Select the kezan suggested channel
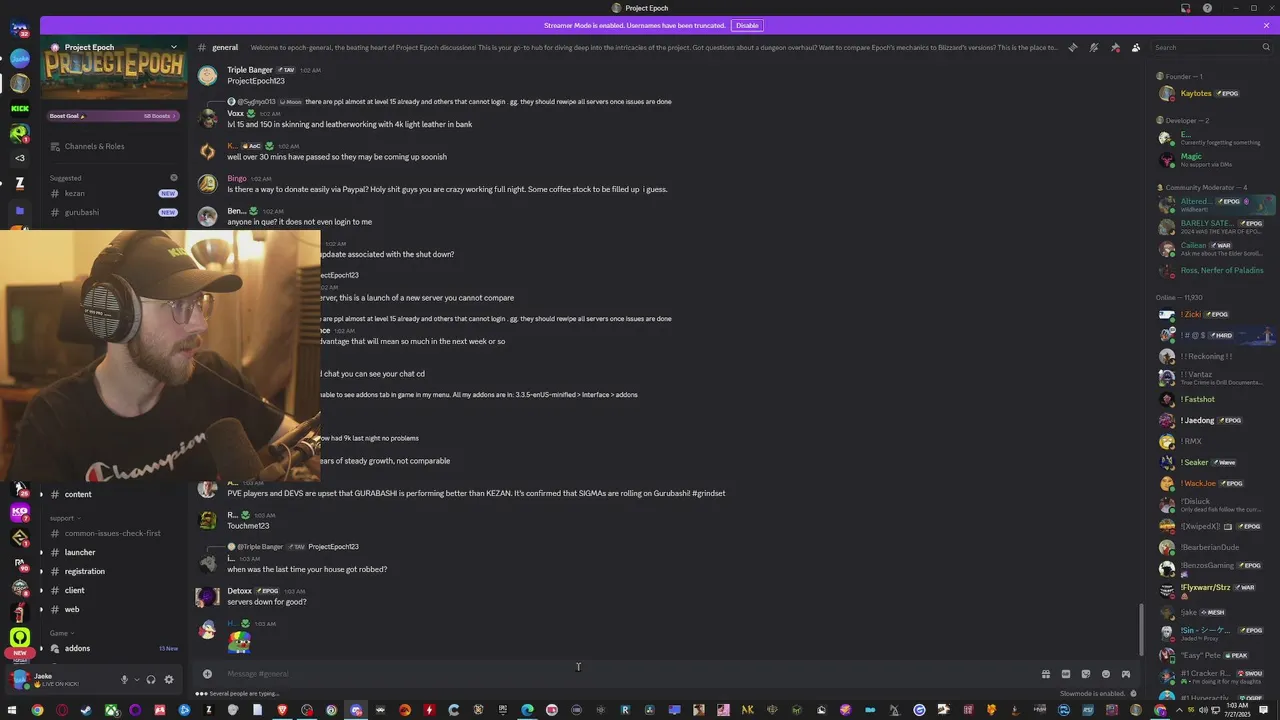 point(113,193)
